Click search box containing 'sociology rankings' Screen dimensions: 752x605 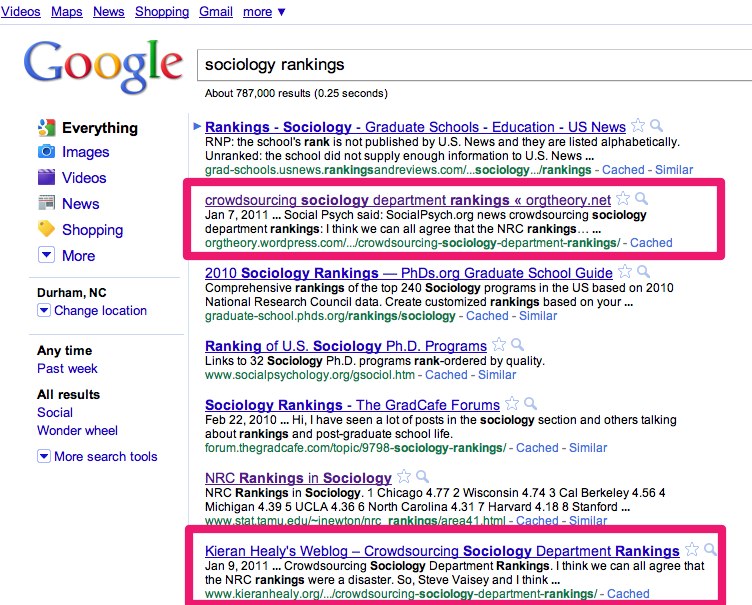[x=474, y=65]
